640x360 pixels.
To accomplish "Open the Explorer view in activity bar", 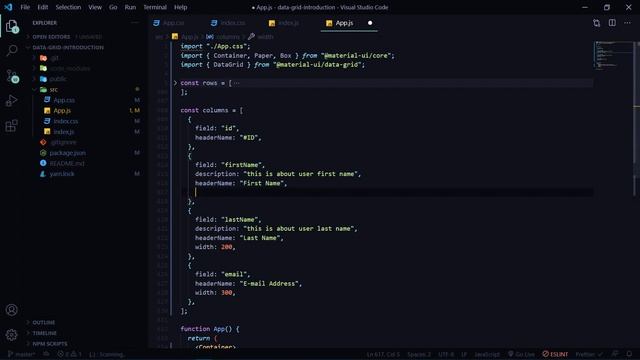I will point(12,26).
